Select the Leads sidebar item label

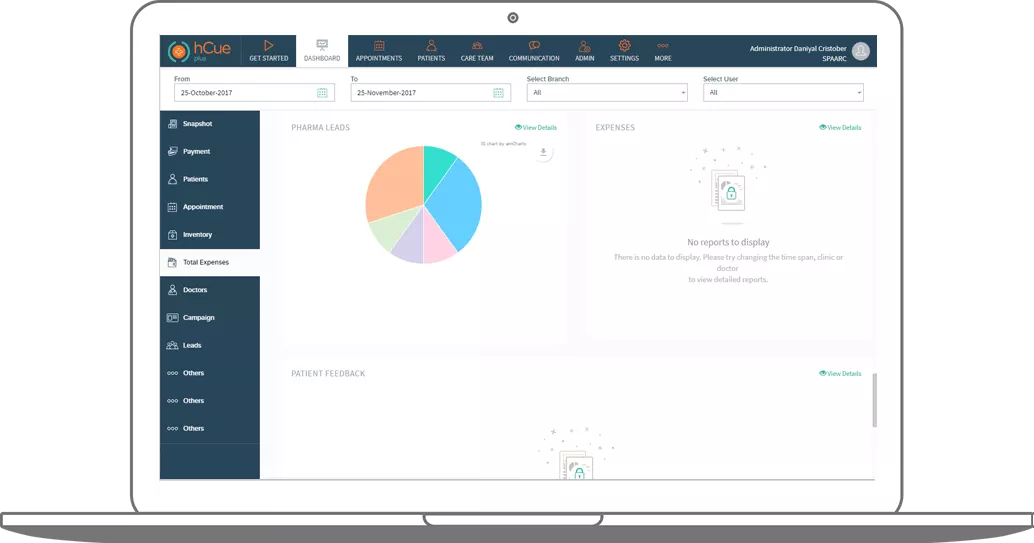pos(192,345)
